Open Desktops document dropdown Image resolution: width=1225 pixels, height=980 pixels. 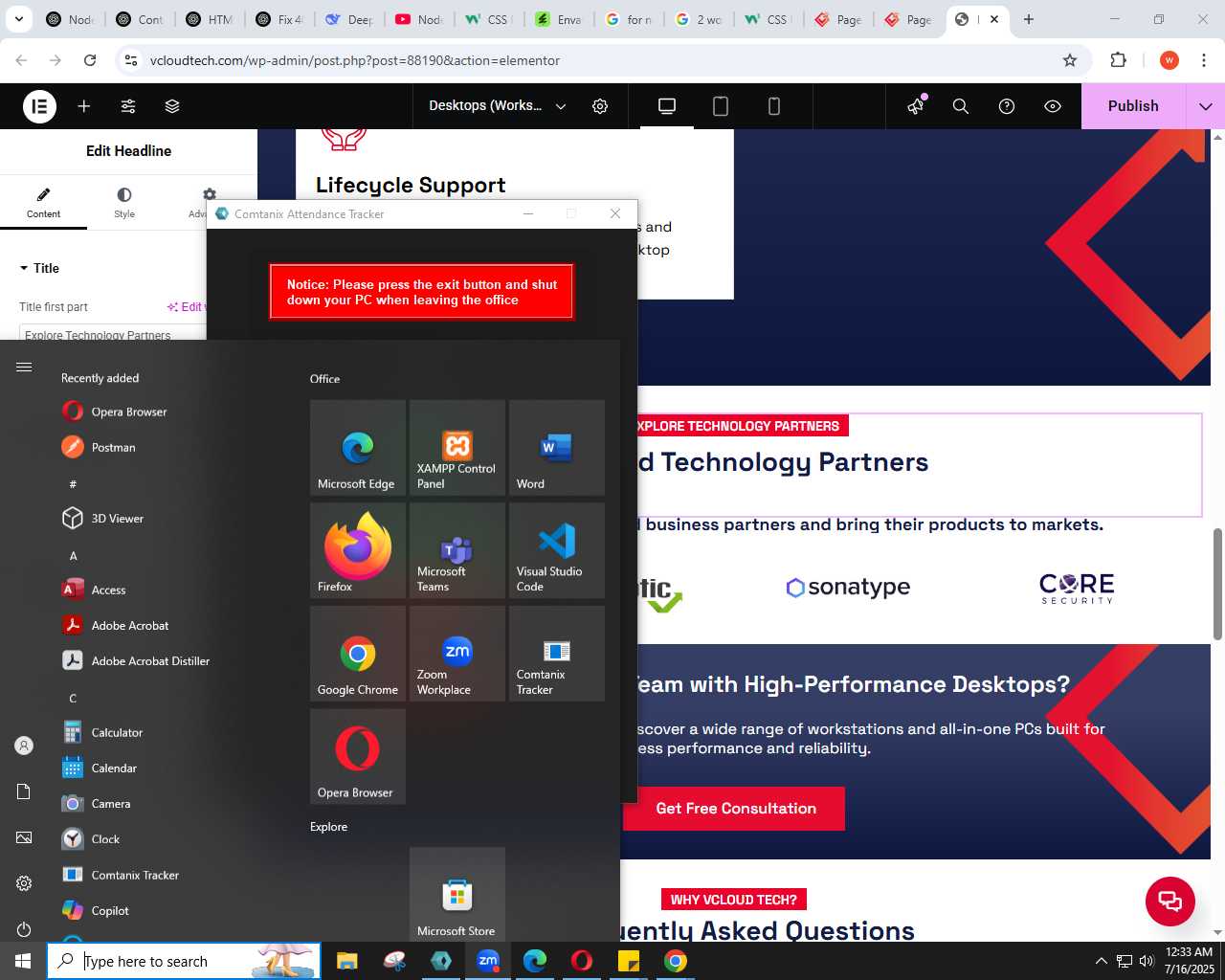tap(498, 106)
